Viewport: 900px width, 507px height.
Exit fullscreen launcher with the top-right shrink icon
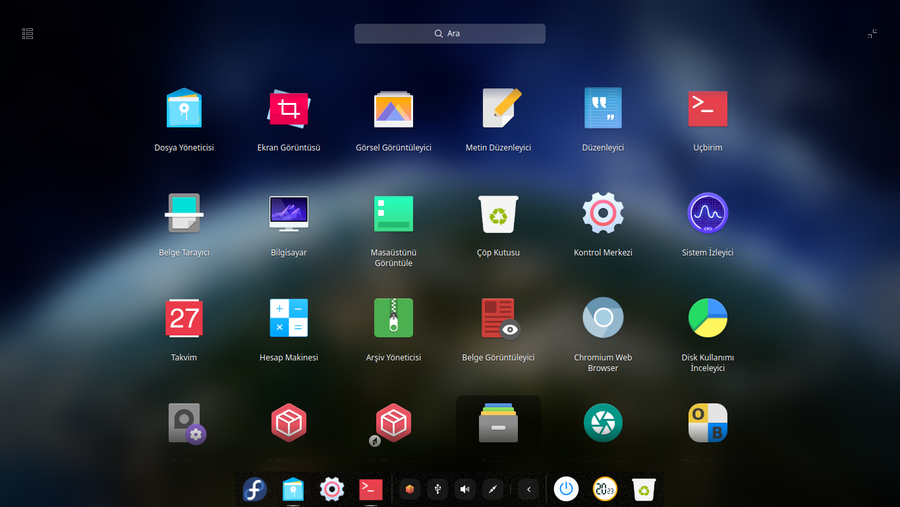tap(872, 34)
